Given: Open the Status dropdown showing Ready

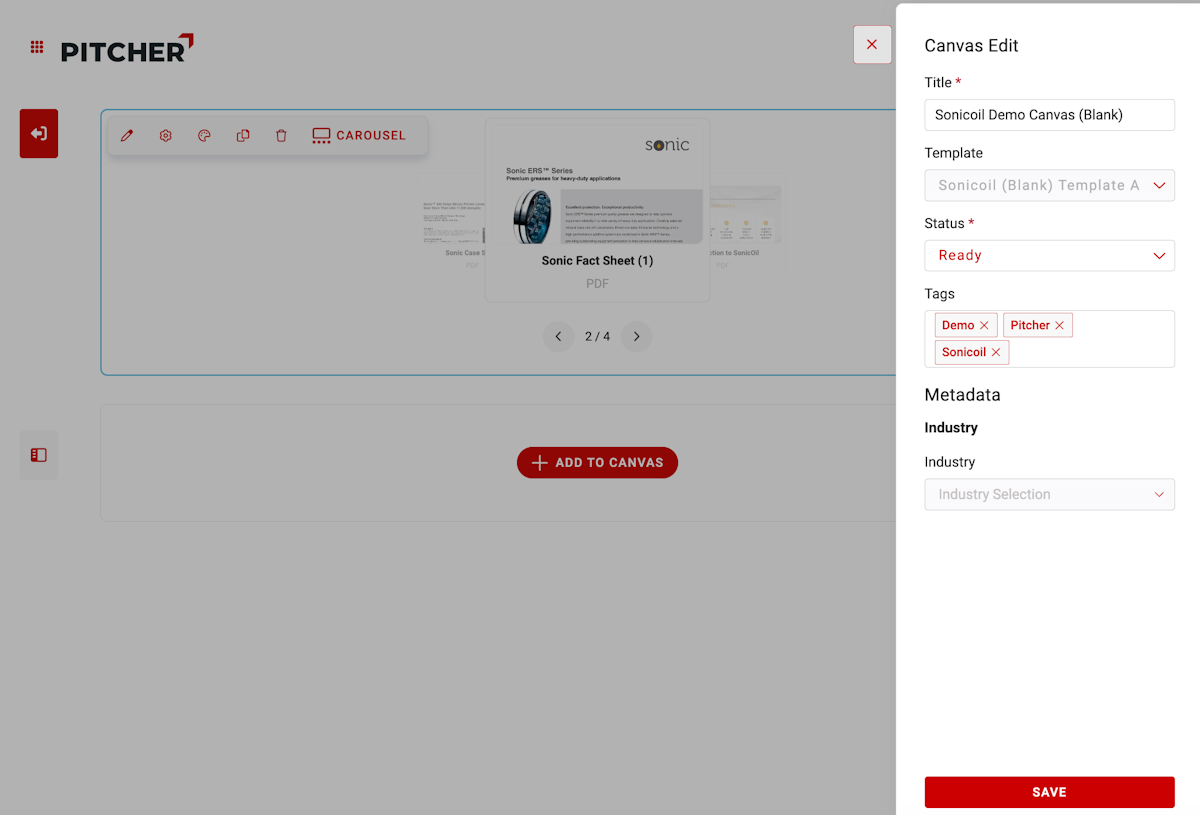Looking at the screenshot, I should click(1049, 255).
